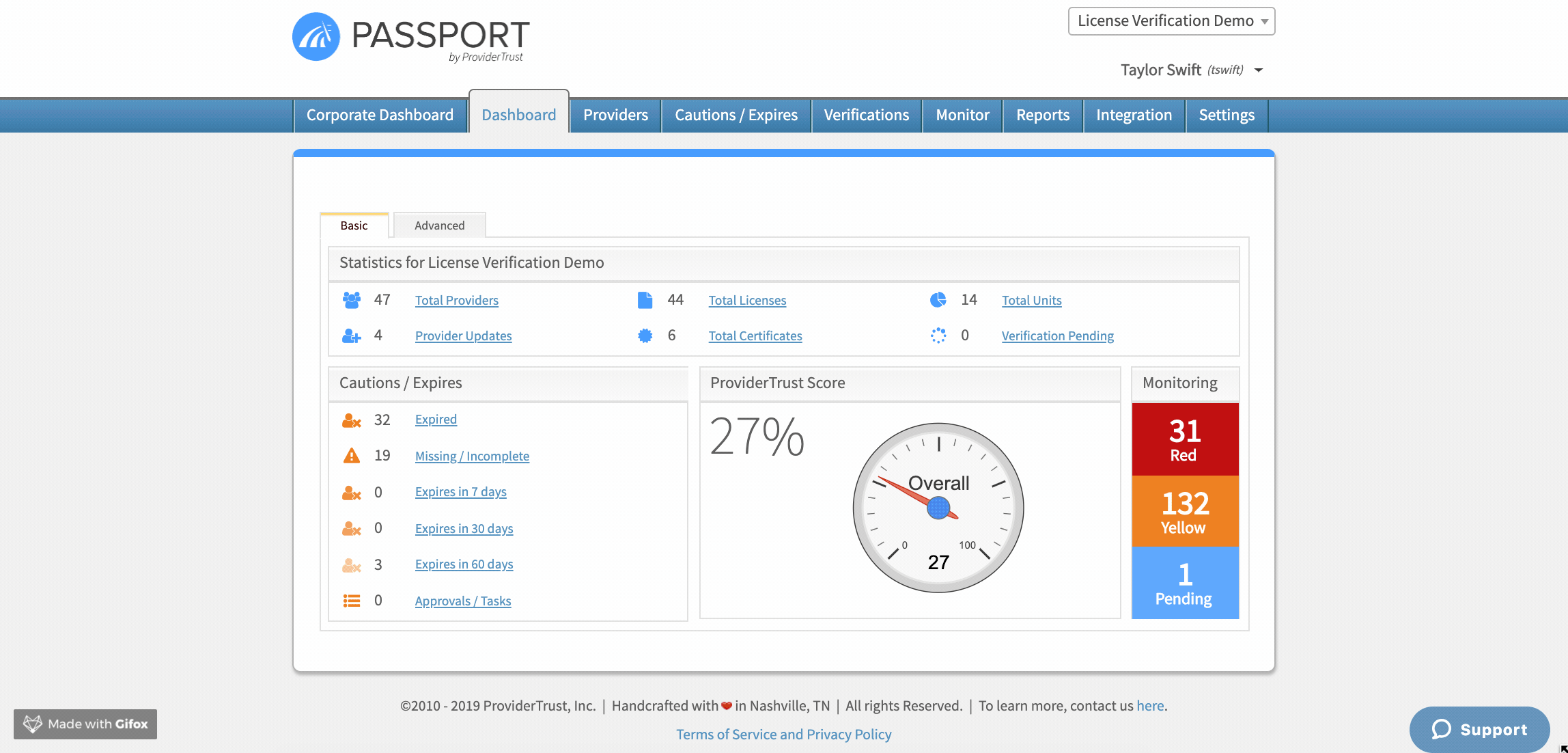
Task: Click the Made with Gifox badge
Action: pos(85,724)
